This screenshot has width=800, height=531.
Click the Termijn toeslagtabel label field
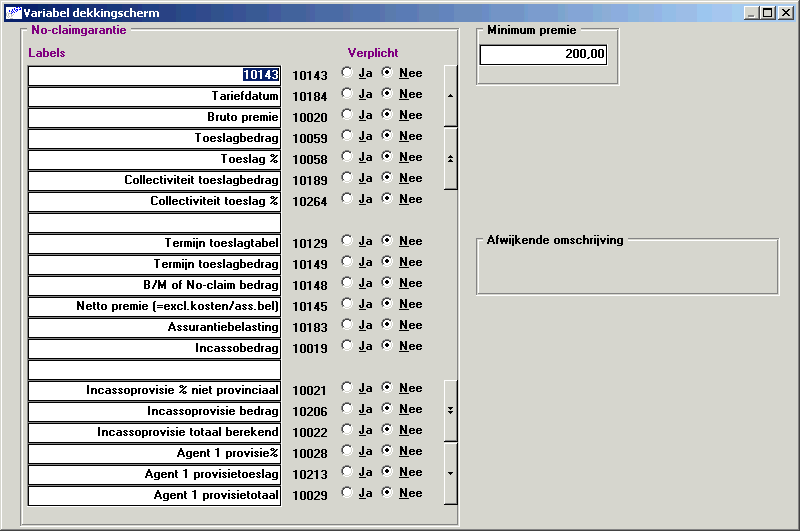coord(154,243)
